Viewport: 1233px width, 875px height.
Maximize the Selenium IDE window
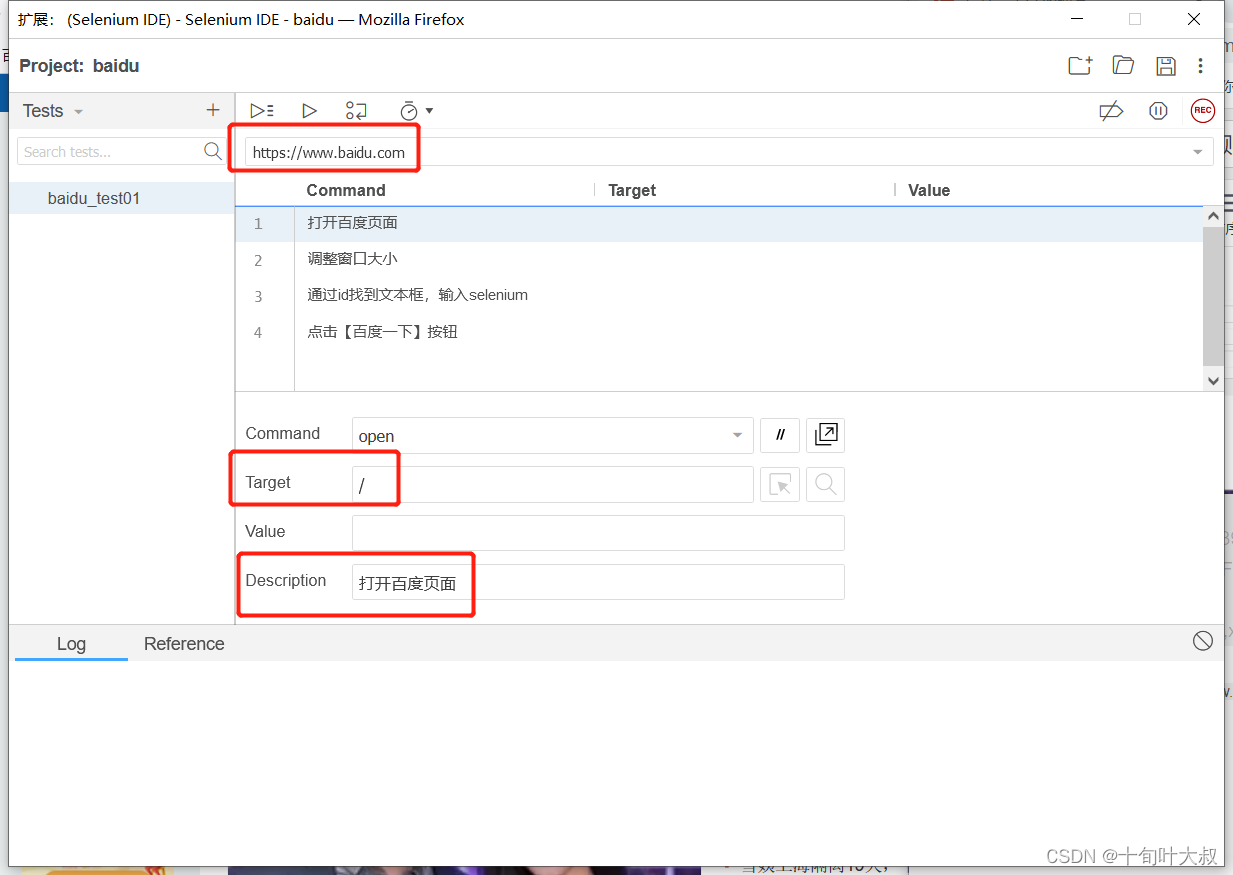(x=1135, y=19)
